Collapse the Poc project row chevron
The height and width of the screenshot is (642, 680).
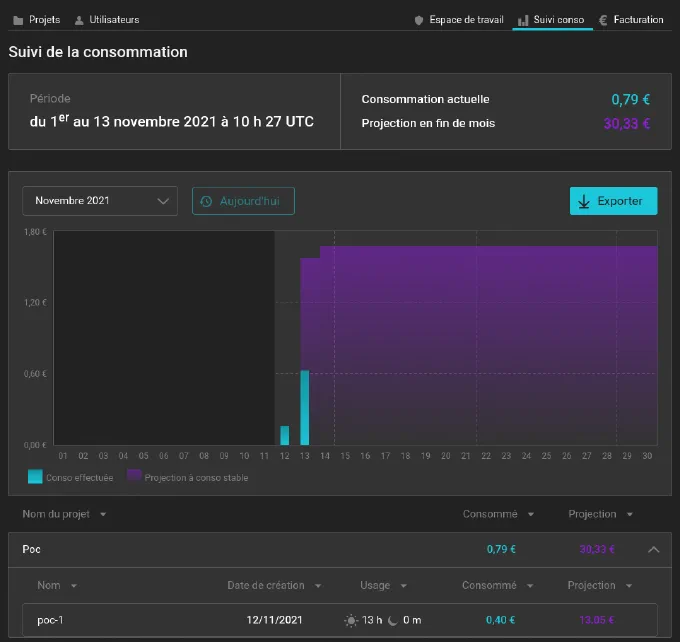click(653, 550)
